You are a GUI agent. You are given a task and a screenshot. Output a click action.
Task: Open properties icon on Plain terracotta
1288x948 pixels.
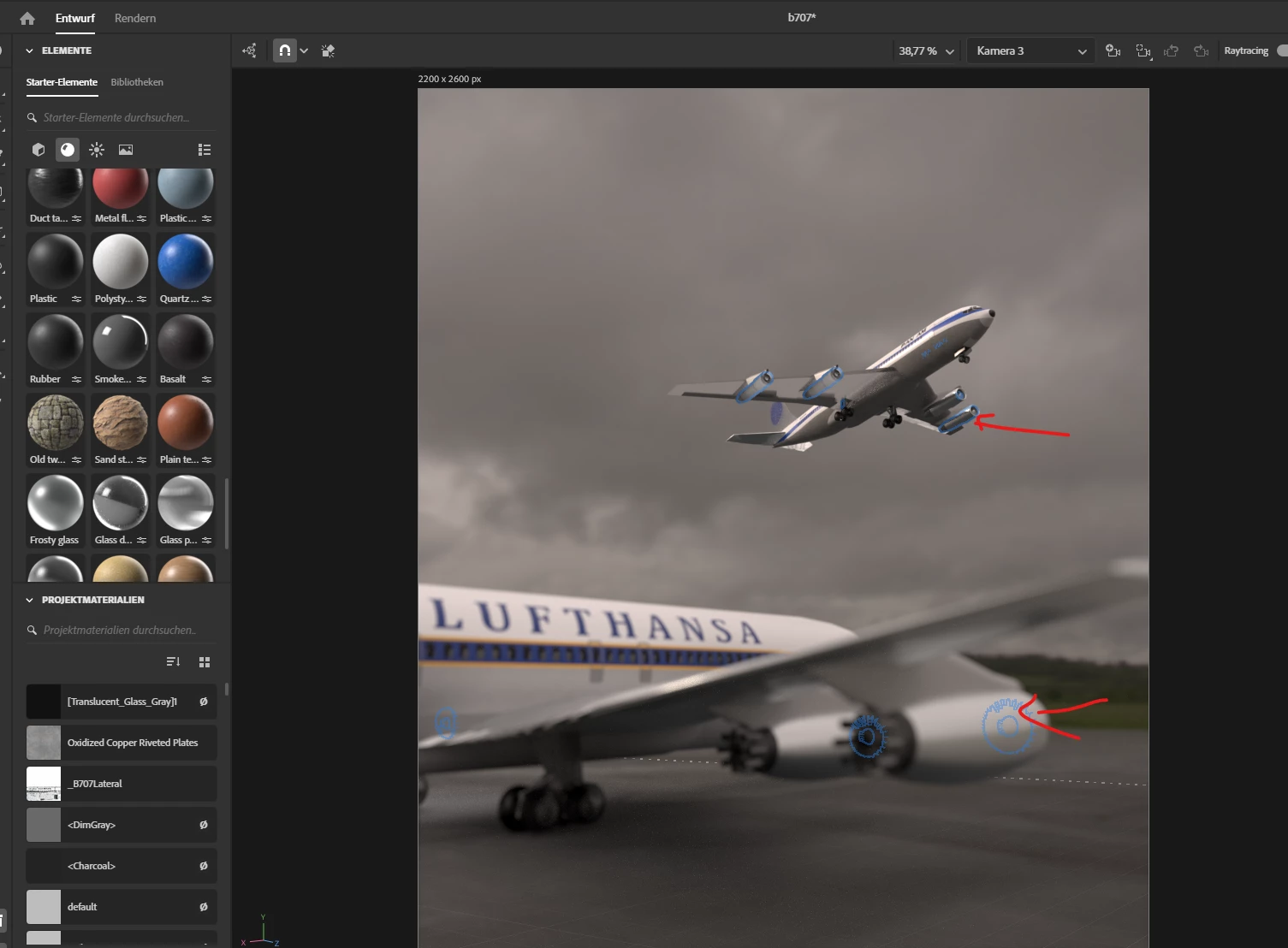[207, 460]
